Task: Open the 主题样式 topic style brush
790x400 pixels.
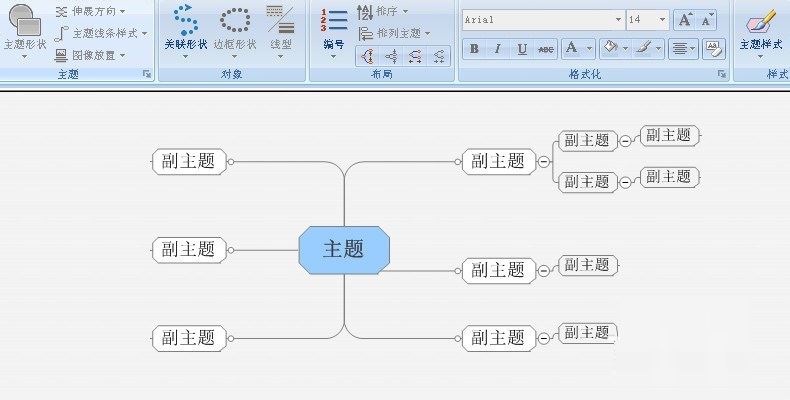Action: tap(761, 21)
